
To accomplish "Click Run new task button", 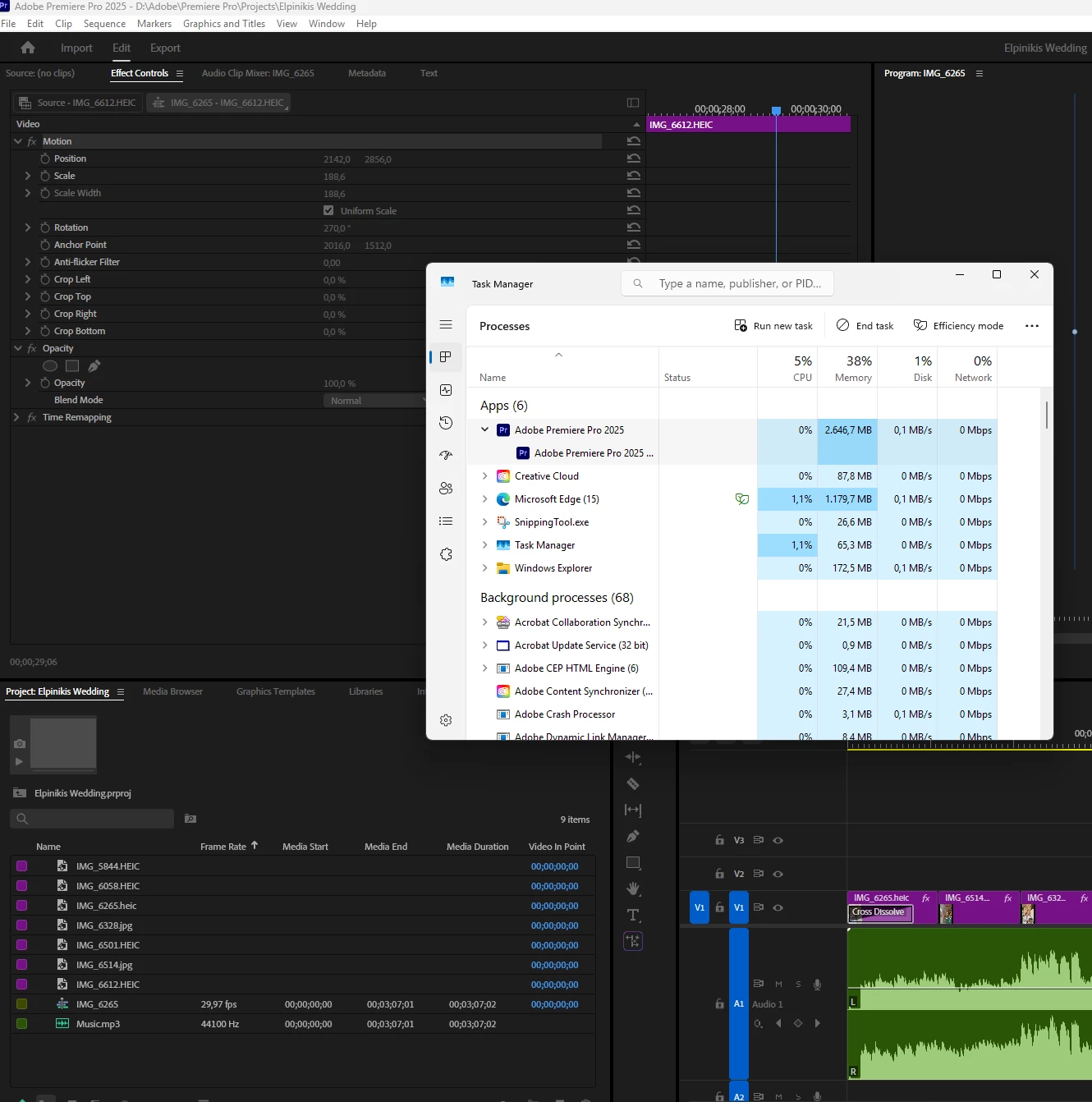I will [773, 326].
